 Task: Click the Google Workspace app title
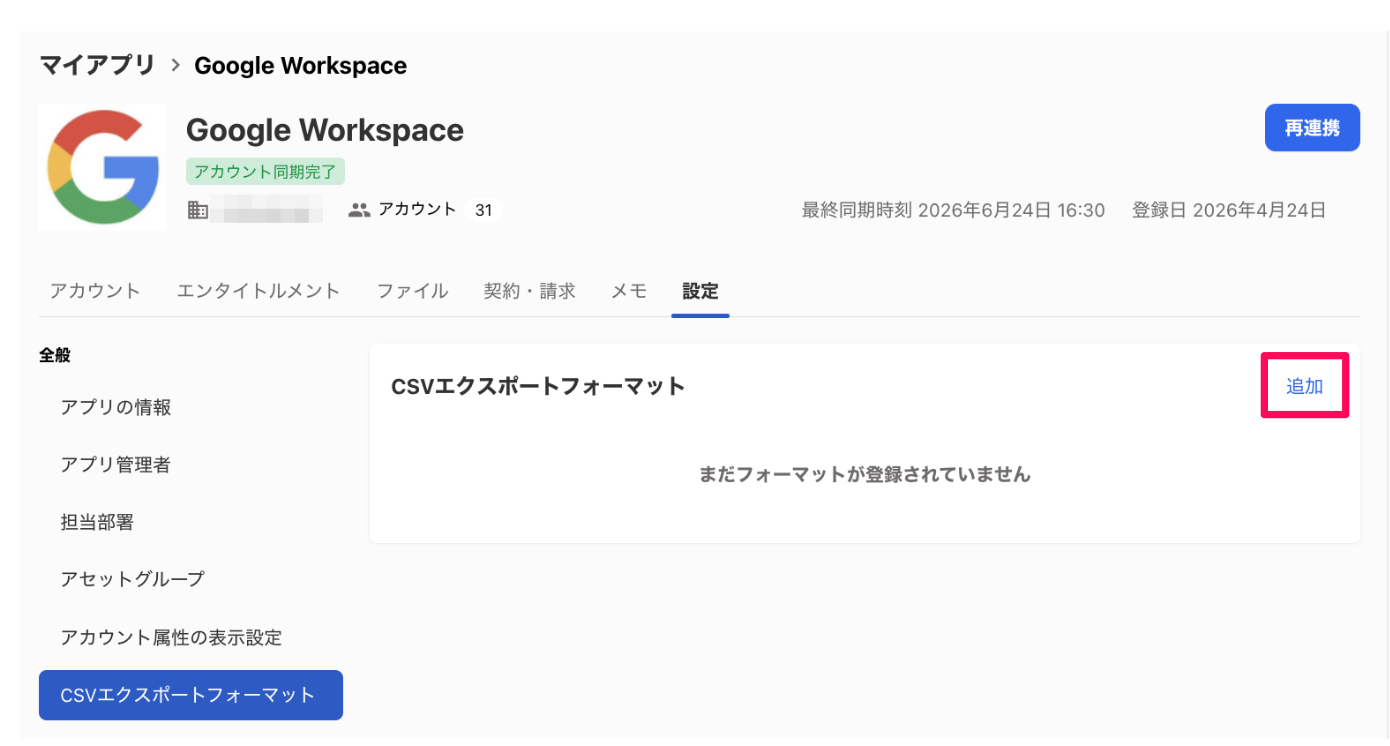[x=325, y=130]
